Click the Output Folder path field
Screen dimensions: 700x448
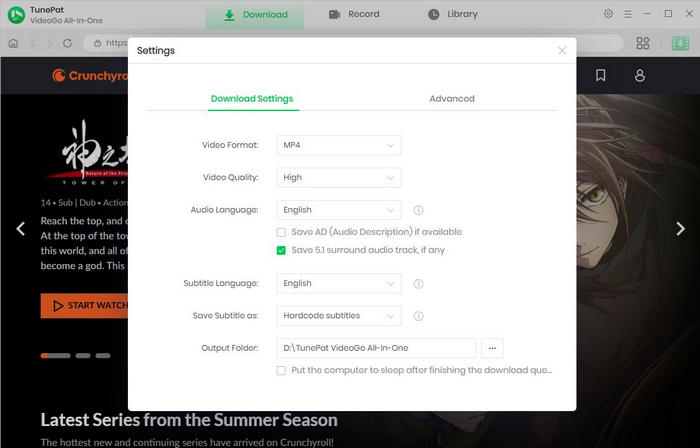tap(376, 348)
